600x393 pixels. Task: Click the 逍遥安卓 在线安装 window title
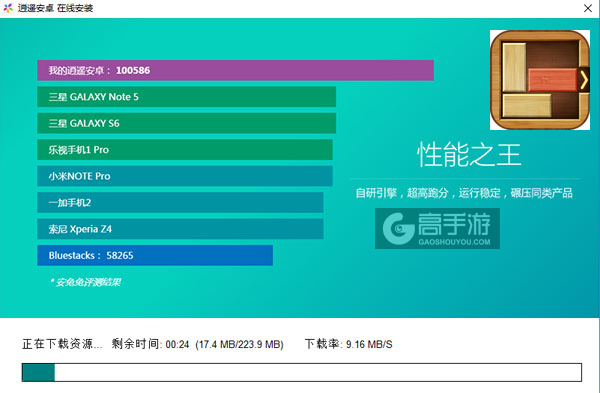pyautogui.click(x=55, y=8)
